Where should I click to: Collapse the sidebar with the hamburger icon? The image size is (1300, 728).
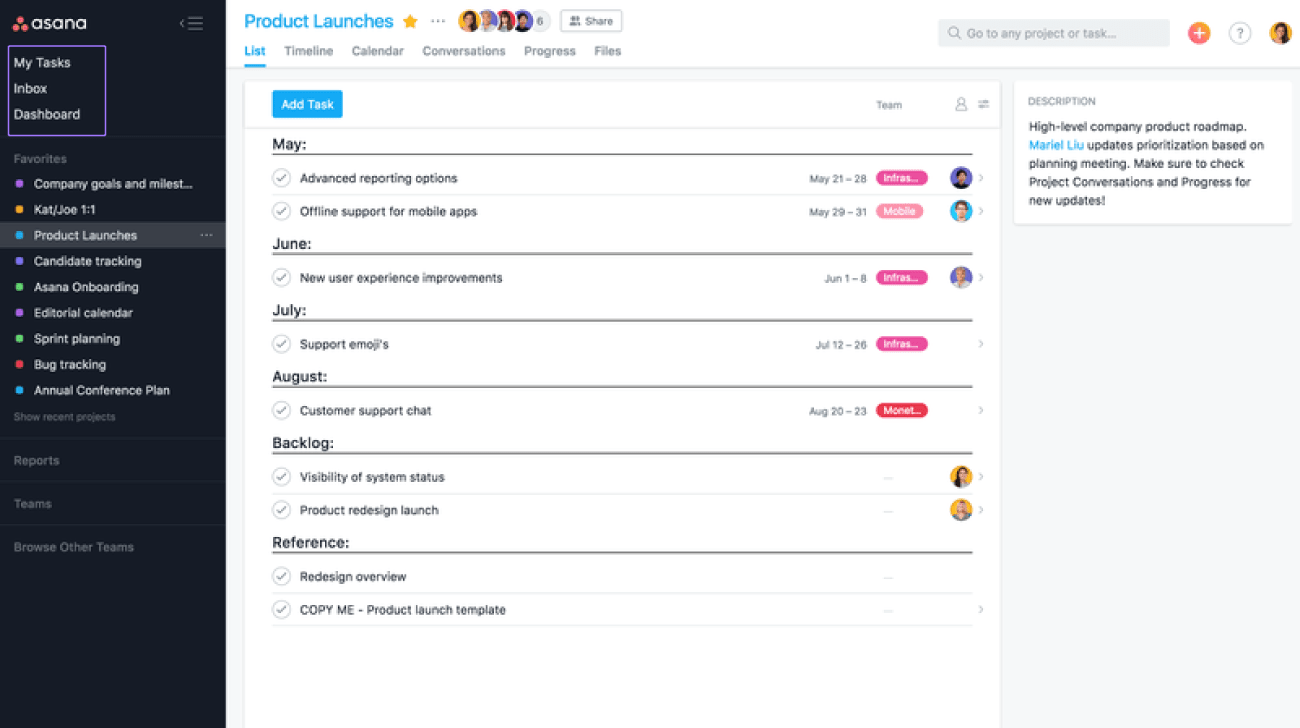point(191,23)
